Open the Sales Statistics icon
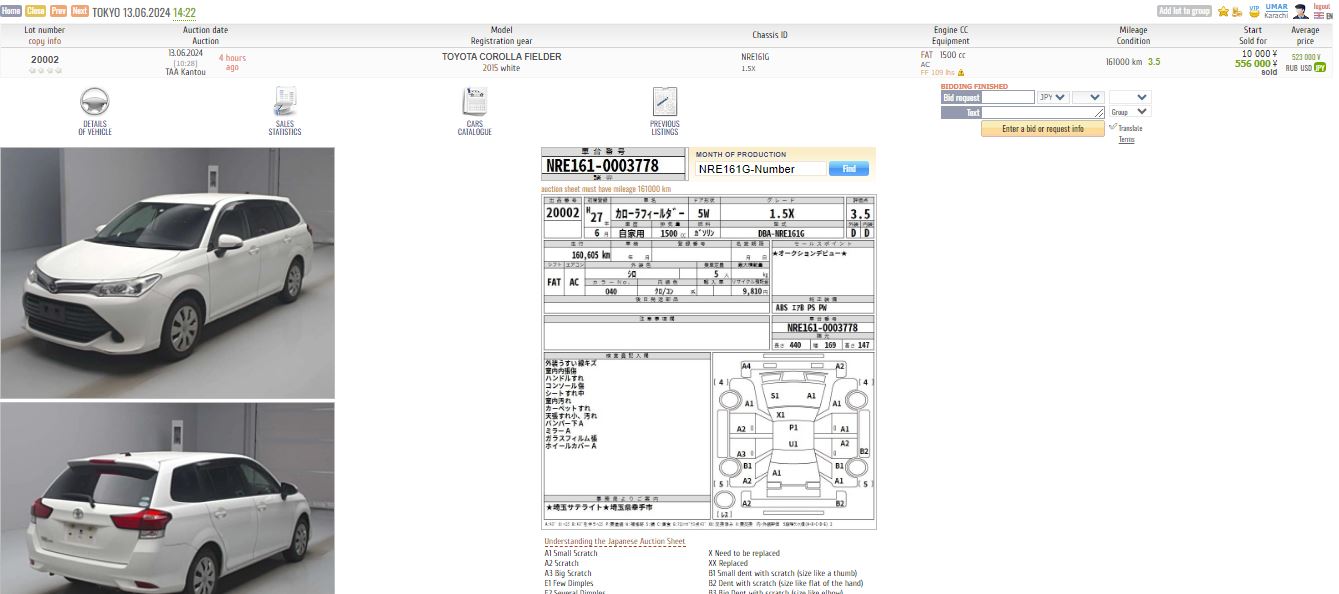Viewport: 1339px width, 594px height. pos(285,102)
